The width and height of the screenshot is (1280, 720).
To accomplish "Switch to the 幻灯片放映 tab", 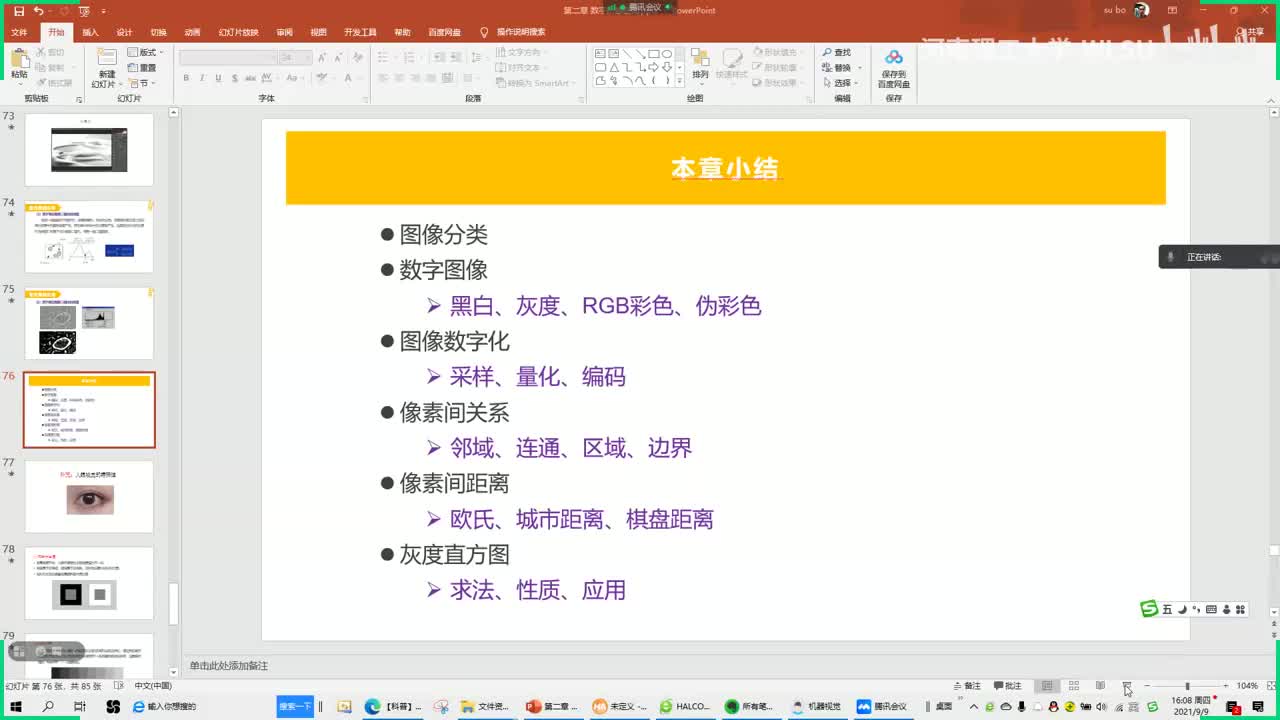I will pyautogui.click(x=238, y=32).
